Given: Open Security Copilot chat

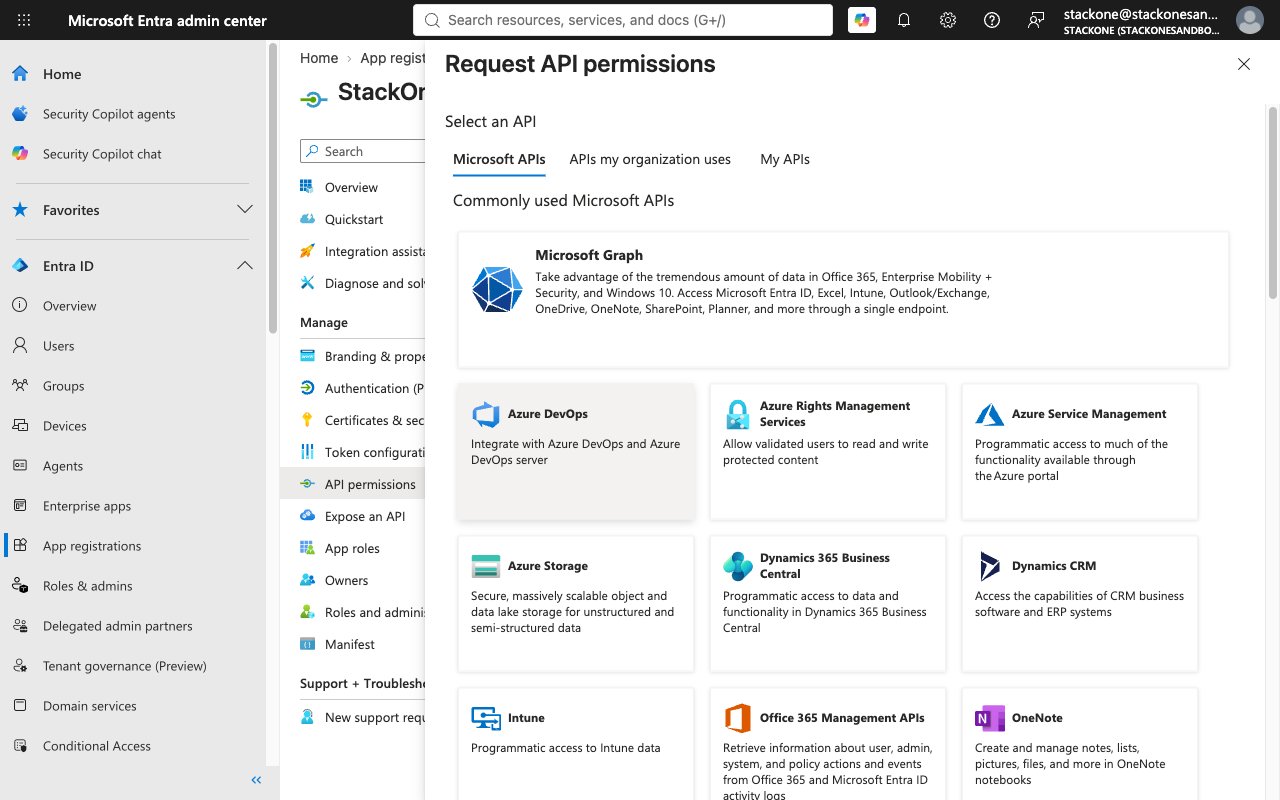Looking at the screenshot, I should [x=102, y=154].
